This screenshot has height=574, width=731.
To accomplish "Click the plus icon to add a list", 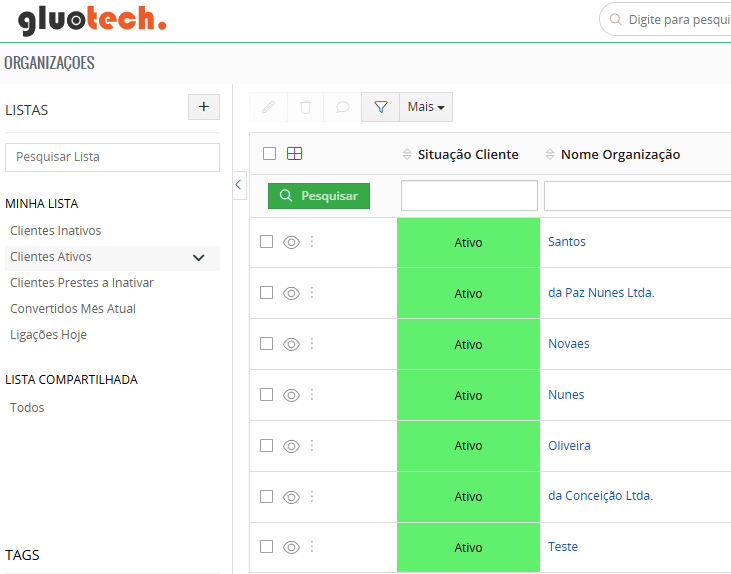I will pos(204,107).
